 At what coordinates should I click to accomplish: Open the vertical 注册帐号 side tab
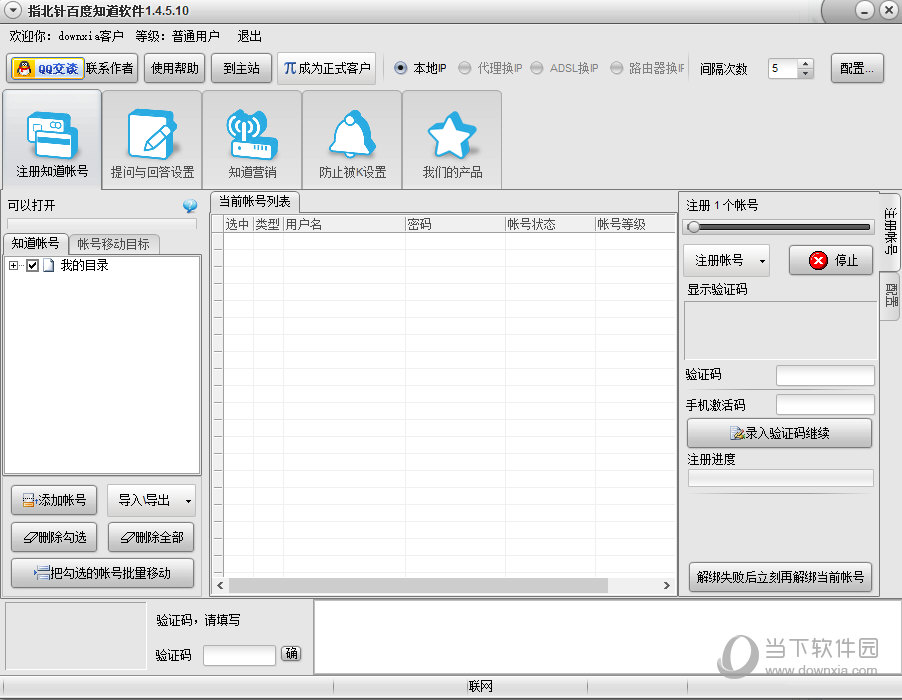point(890,231)
